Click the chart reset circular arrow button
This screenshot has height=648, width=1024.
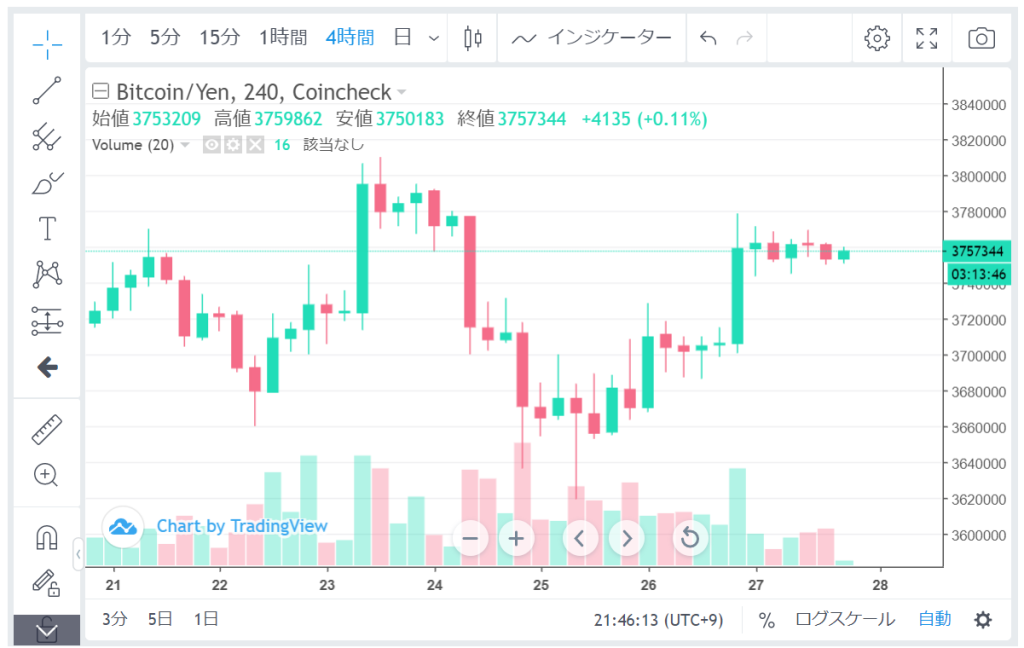689,538
